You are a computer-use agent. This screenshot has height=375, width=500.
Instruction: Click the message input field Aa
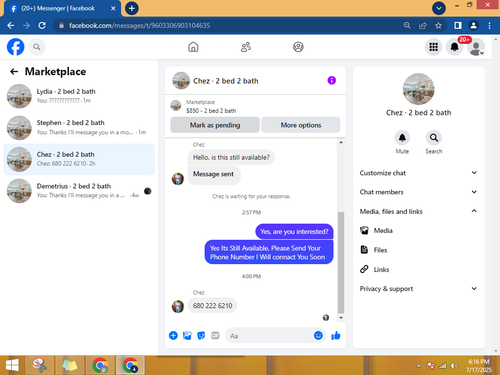[269, 336]
